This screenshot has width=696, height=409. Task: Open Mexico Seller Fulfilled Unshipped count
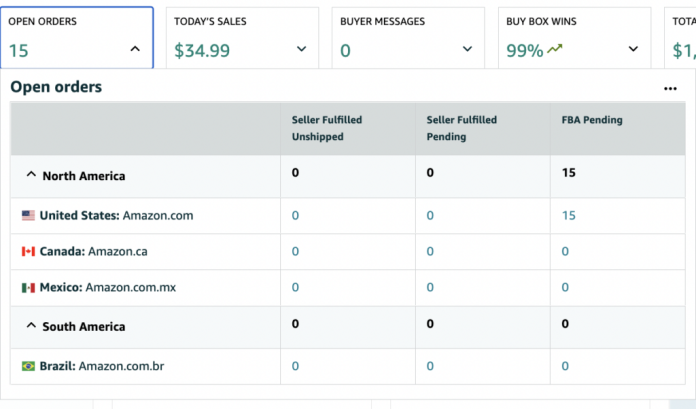295,287
